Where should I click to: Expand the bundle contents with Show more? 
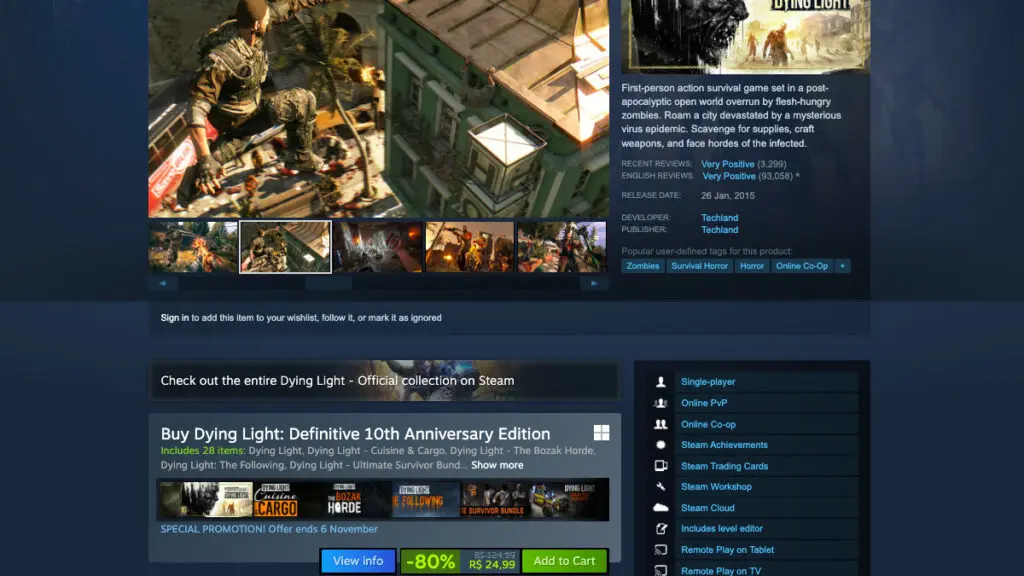pyautogui.click(x=496, y=464)
